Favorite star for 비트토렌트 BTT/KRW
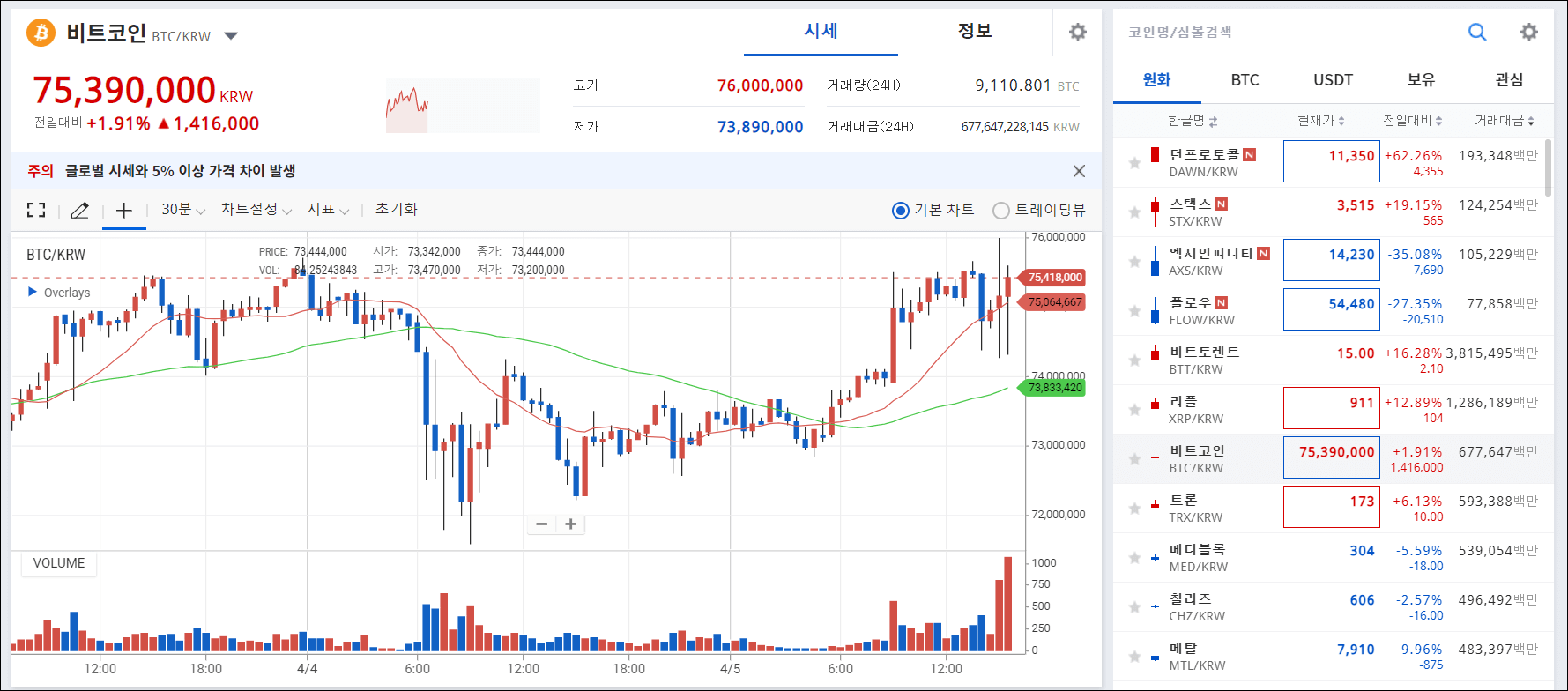 1134,360
